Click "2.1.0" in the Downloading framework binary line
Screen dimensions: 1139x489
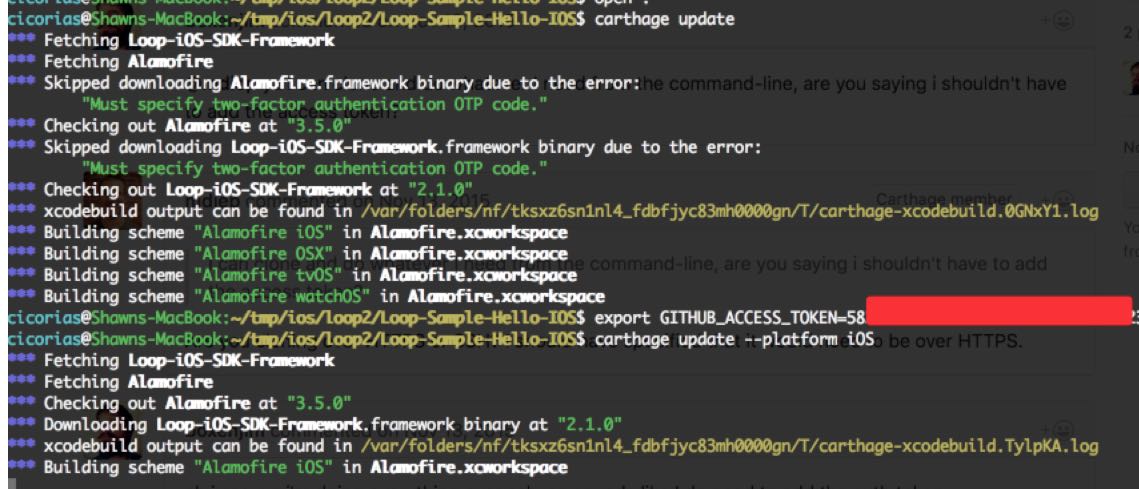coord(590,424)
